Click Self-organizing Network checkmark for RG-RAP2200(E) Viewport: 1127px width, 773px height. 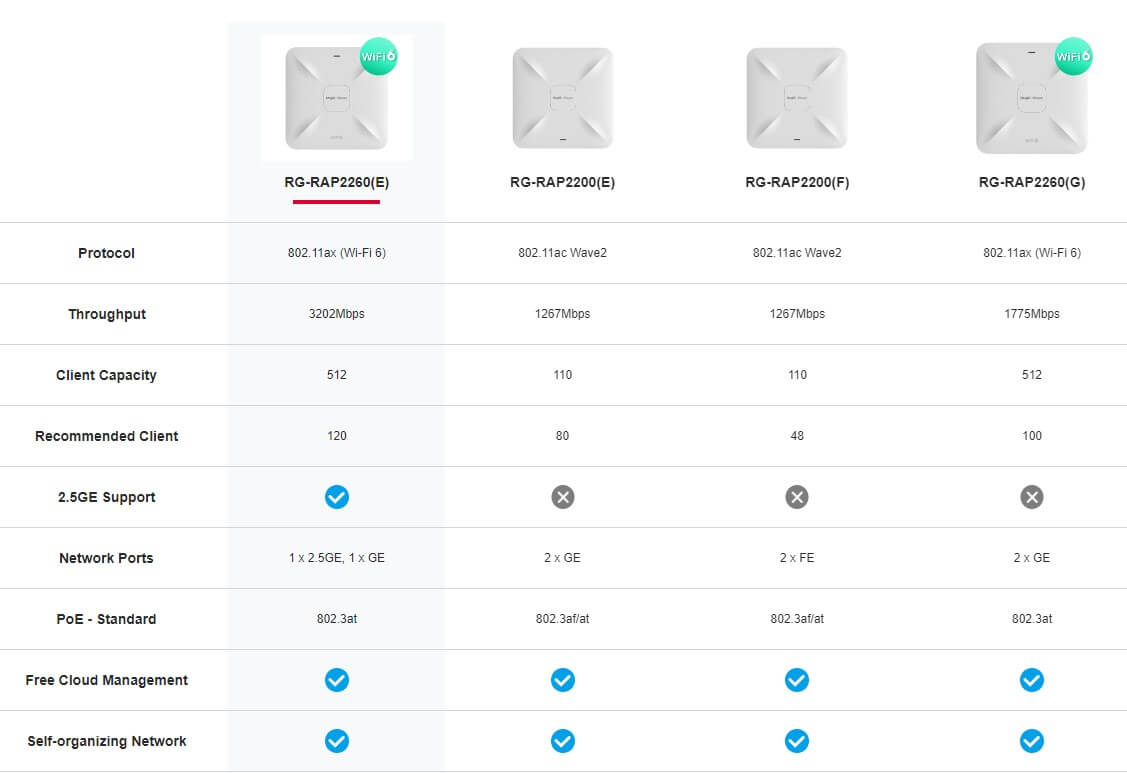563,741
